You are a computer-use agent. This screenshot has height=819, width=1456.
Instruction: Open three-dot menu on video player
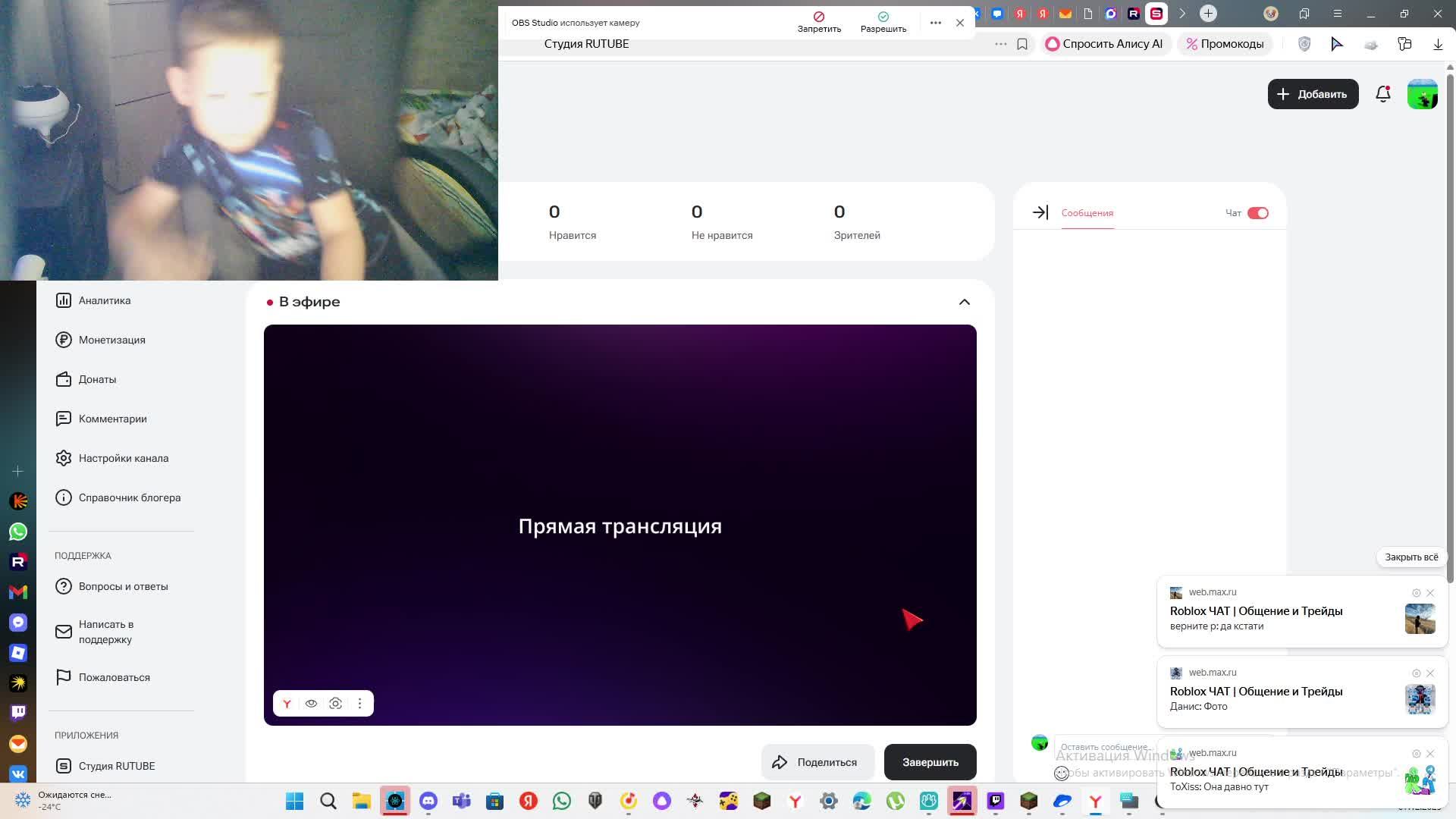[359, 704]
